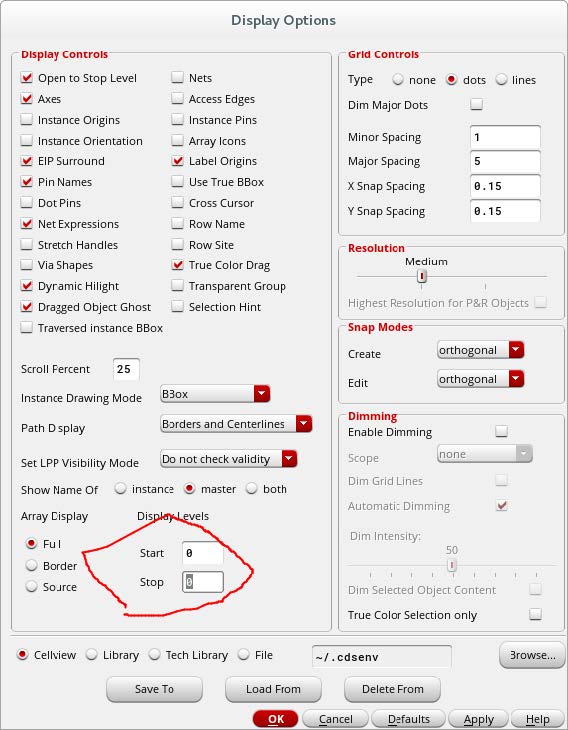
Task: Enable Via Shapes checkbox
Action: (x=27, y=265)
